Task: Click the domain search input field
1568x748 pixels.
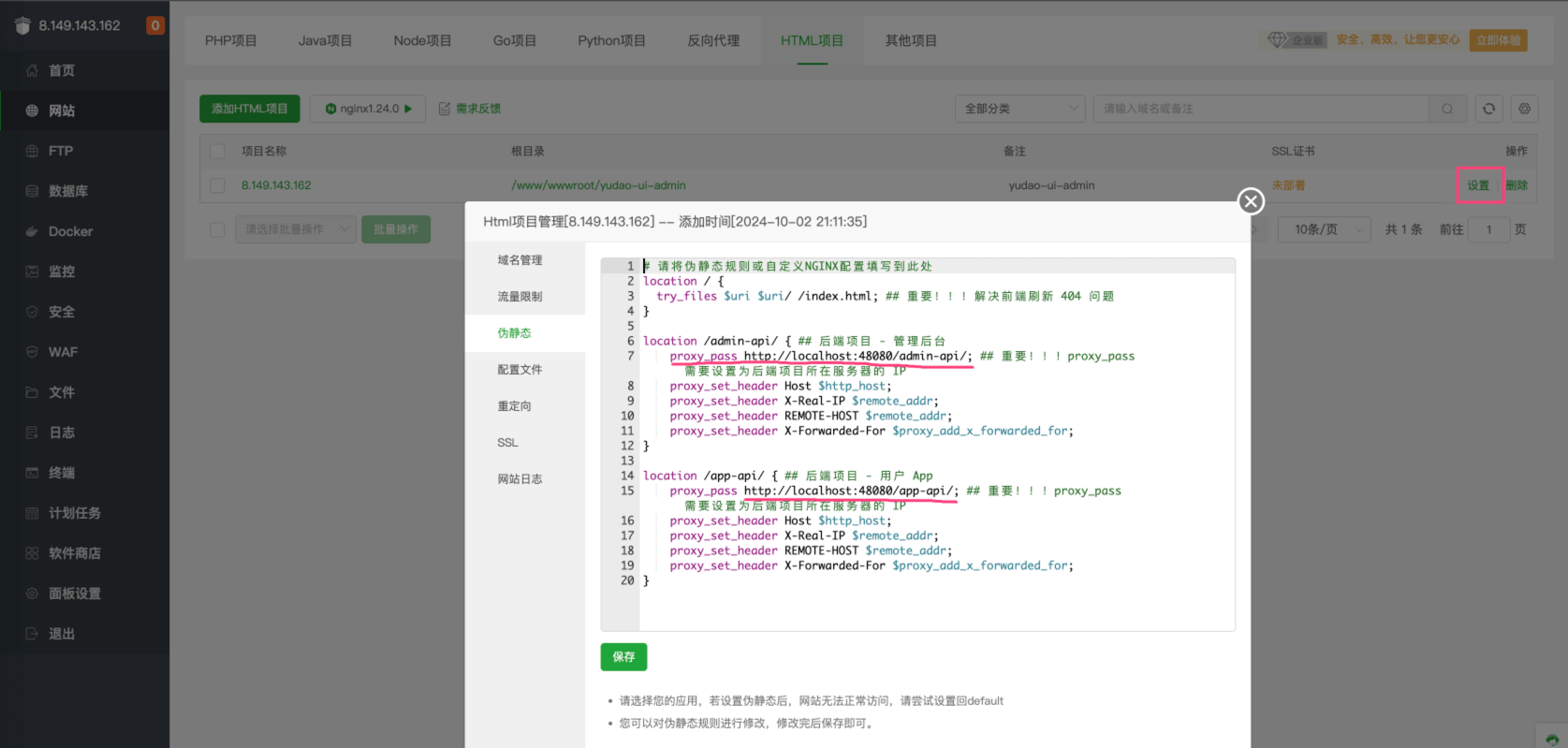Action: [1260, 109]
